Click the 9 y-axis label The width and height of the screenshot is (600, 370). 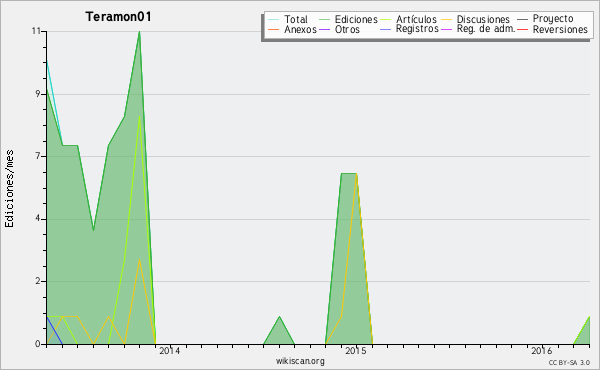(x=38, y=94)
